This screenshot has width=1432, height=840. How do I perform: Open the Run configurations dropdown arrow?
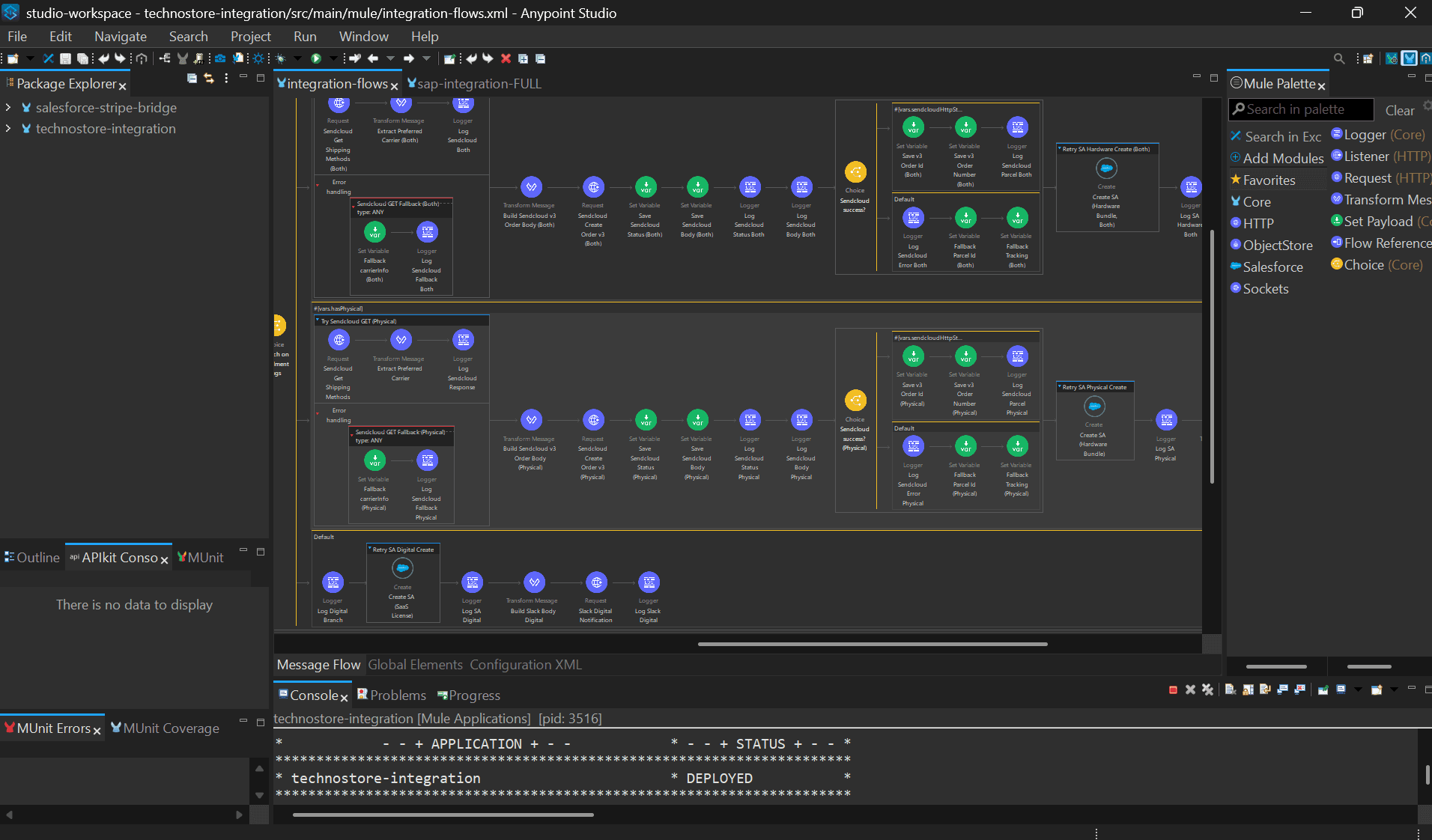pyautogui.click(x=333, y=58)
